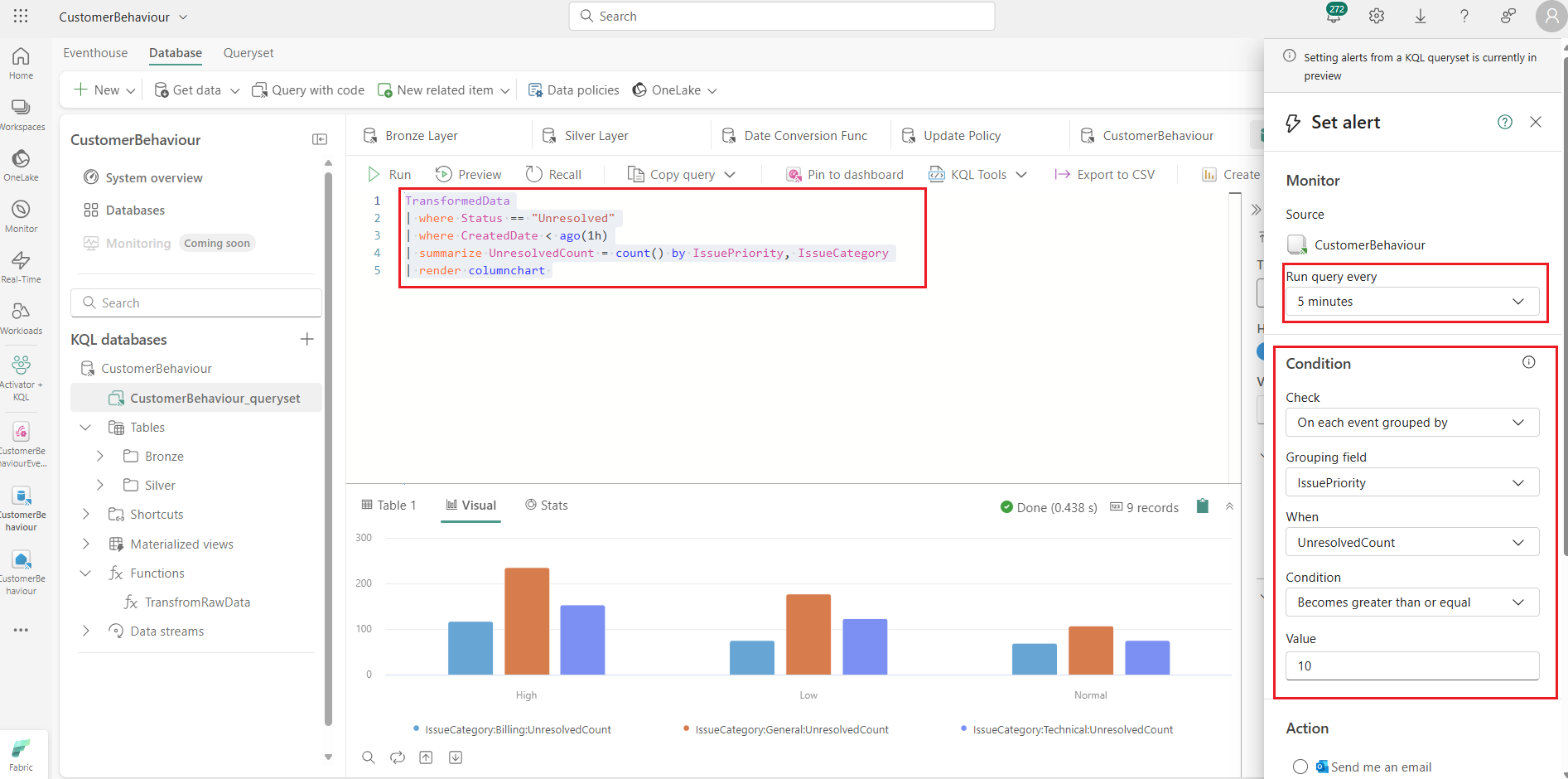Click the Preview button
Image resolution: width=1568 pixels, height=779 pixels.
click(469, 174)
